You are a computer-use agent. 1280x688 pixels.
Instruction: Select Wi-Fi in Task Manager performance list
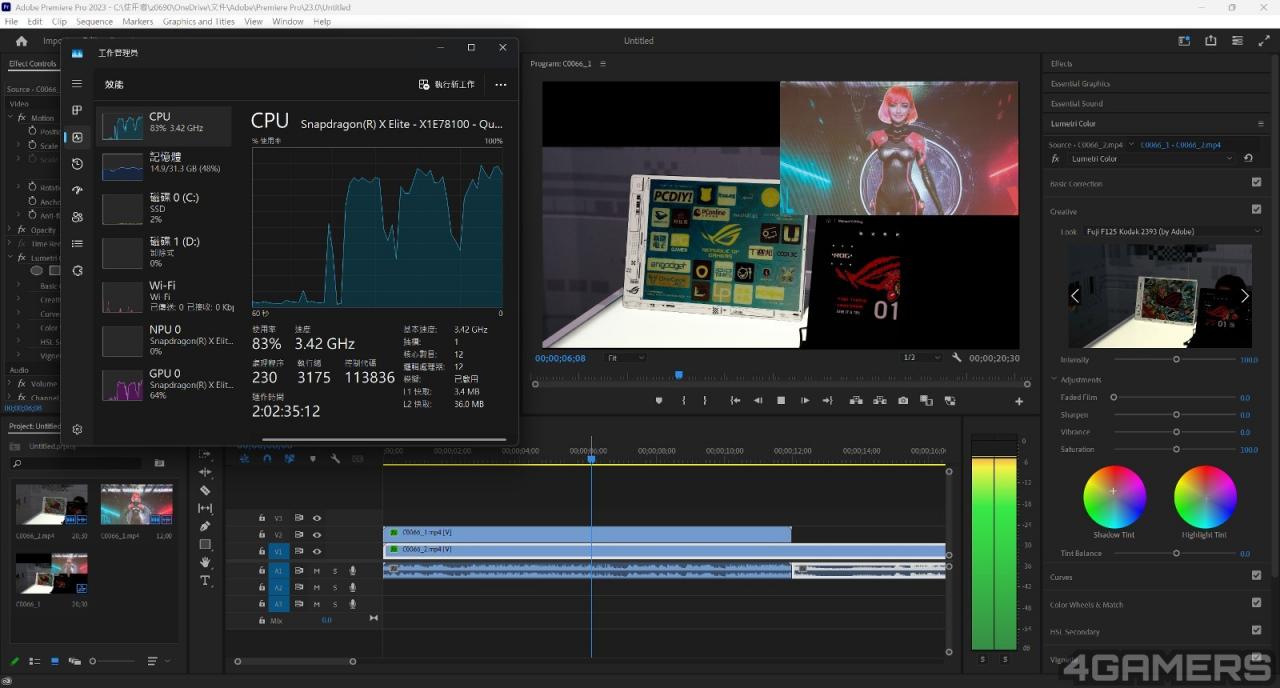coord(164,296)
